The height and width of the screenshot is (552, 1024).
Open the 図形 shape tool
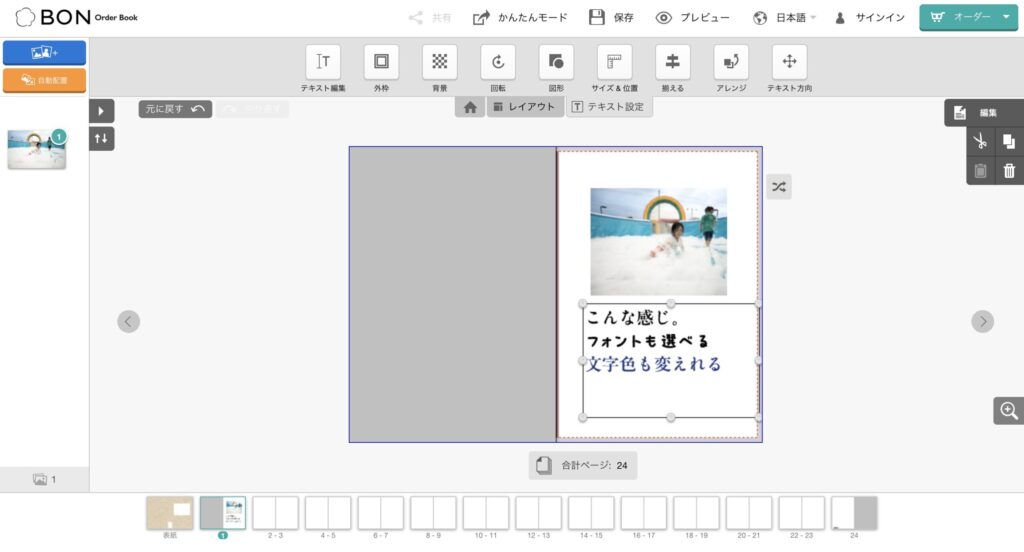(x=556, y=62)
